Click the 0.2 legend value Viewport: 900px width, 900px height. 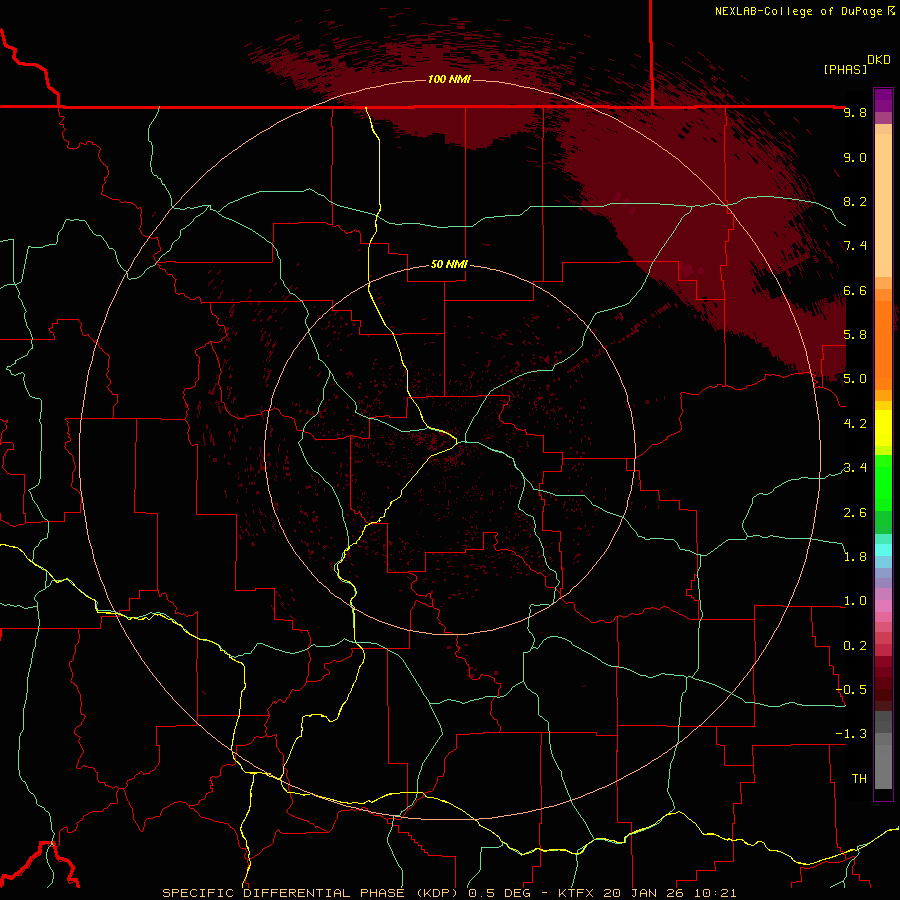(x=855, y=646)
